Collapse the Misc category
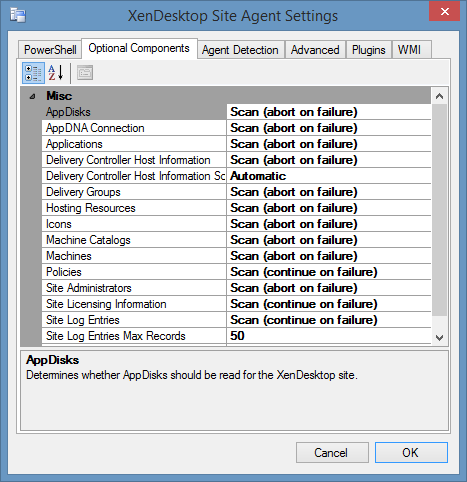 32,97
